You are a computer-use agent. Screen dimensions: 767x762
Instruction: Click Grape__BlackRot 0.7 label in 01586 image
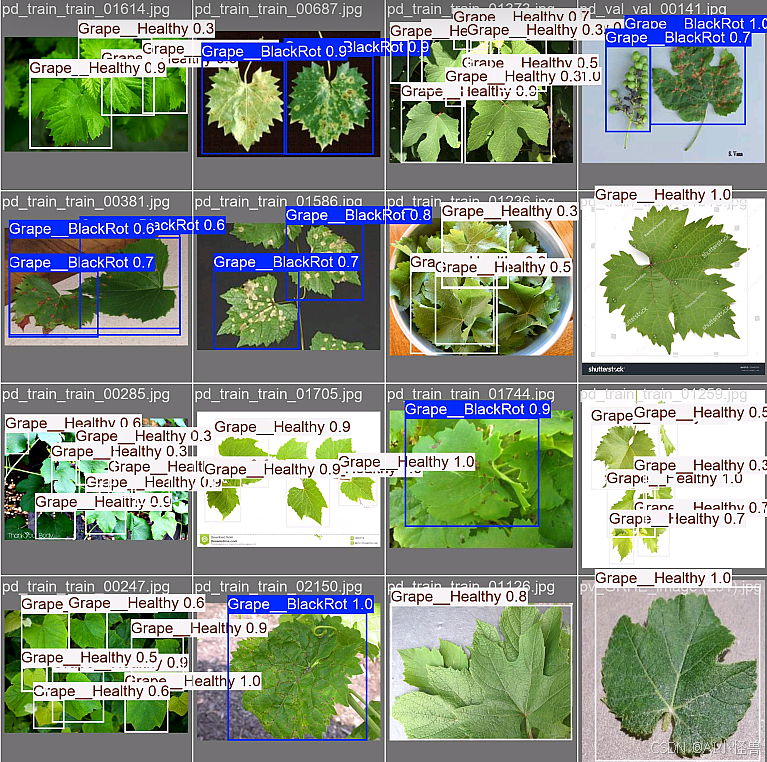(286, 262)
